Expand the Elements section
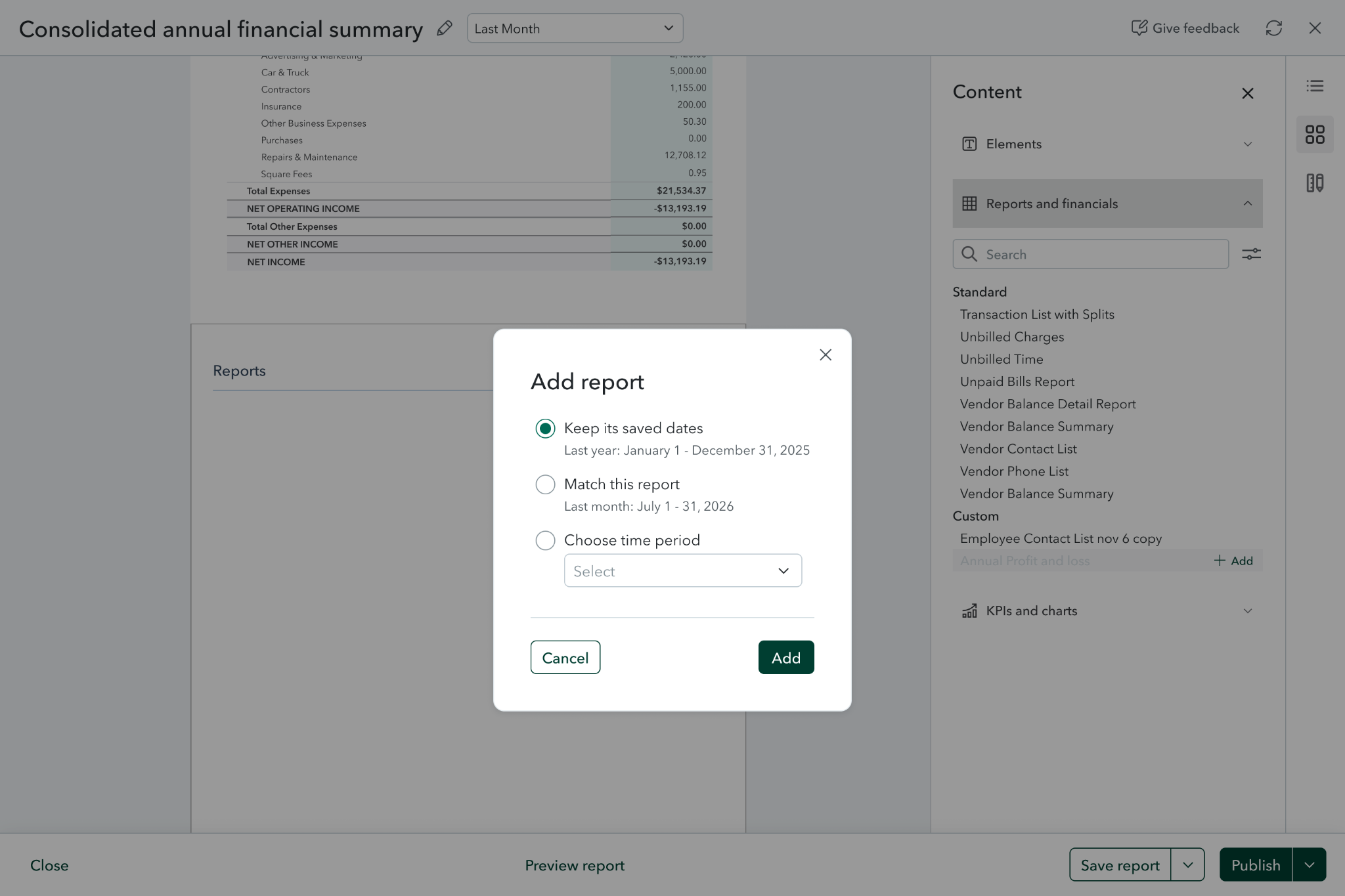The height and width of the screenshot is (896, 1345). click(x=1107, y=144)
